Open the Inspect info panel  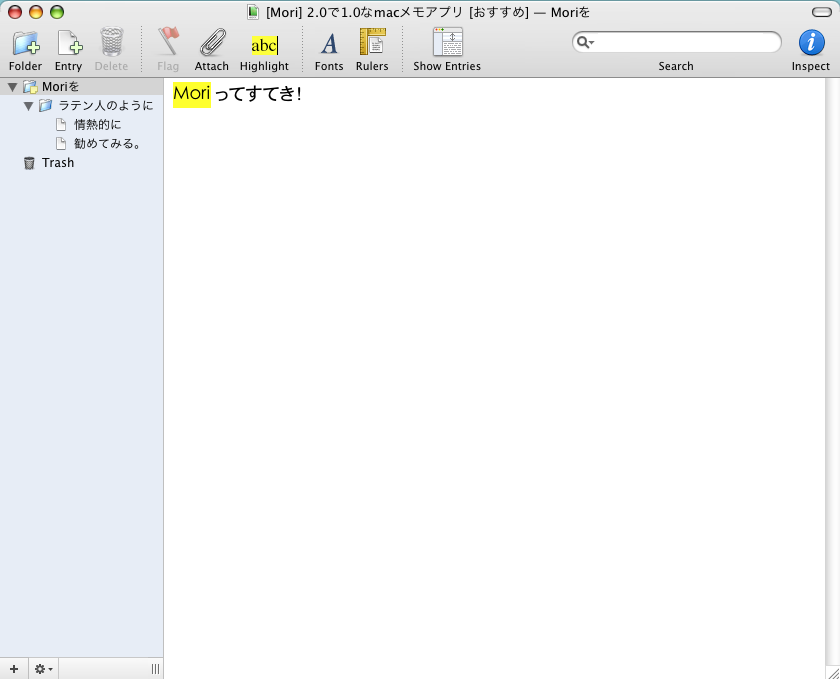[810, 43]
